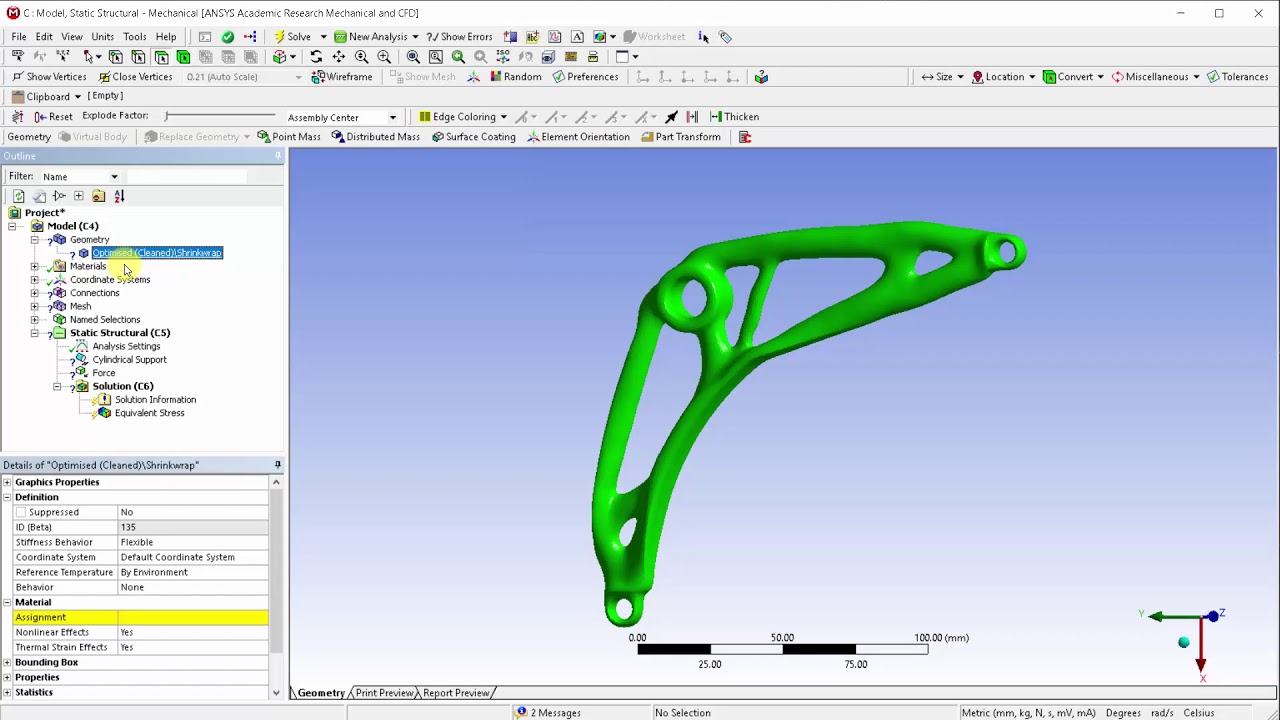Screen dimensions: 1280x720
Task: Collapse the Graphics Properties section
Action: [7, 482]
